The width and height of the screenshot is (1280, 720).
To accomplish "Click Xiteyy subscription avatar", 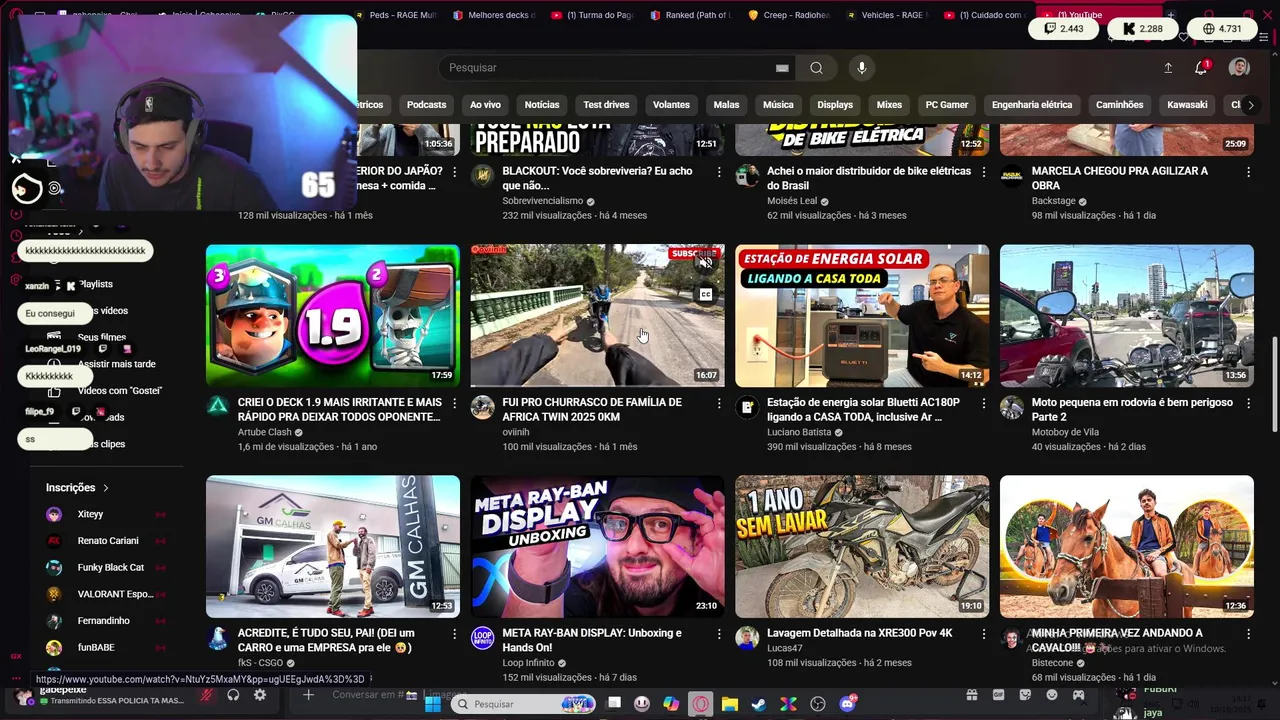I will coord(54,514).
